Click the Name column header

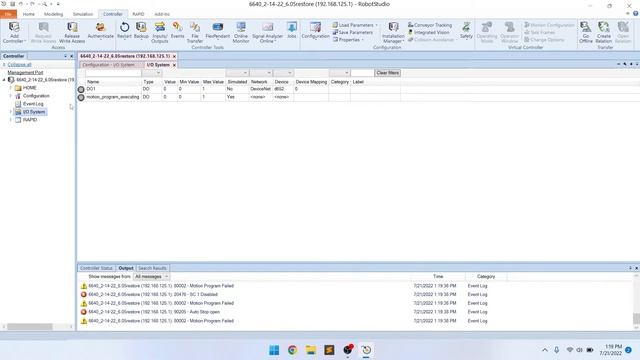tap(93, 82)
